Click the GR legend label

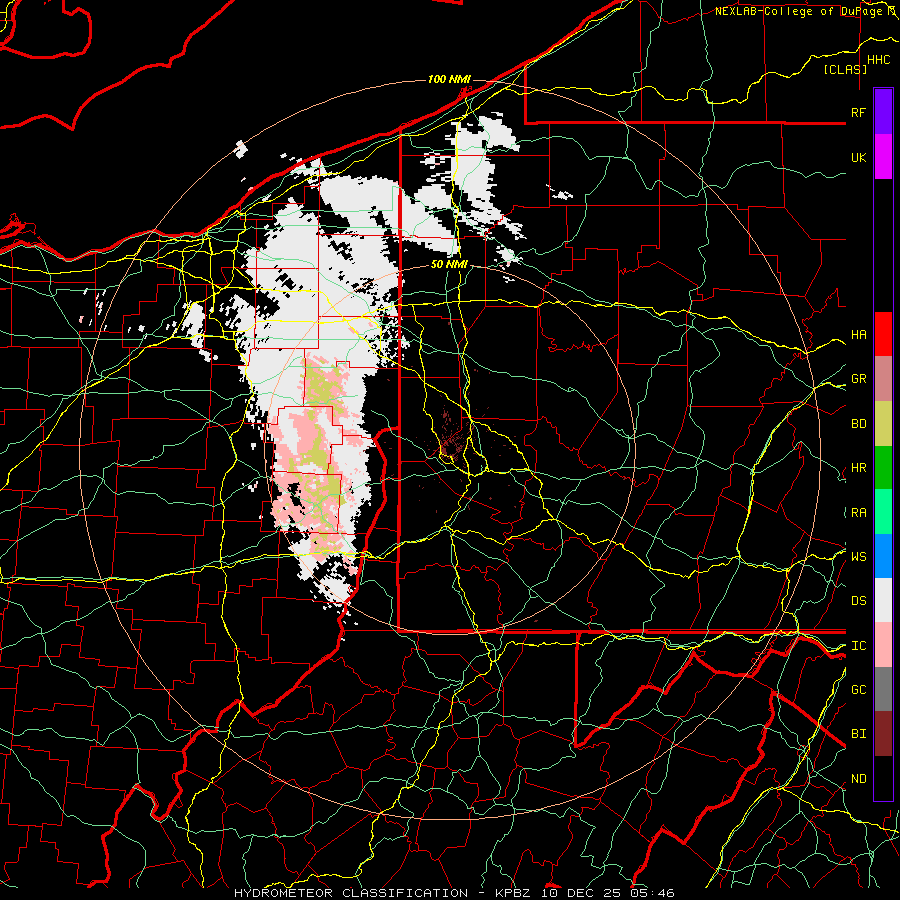858,379
